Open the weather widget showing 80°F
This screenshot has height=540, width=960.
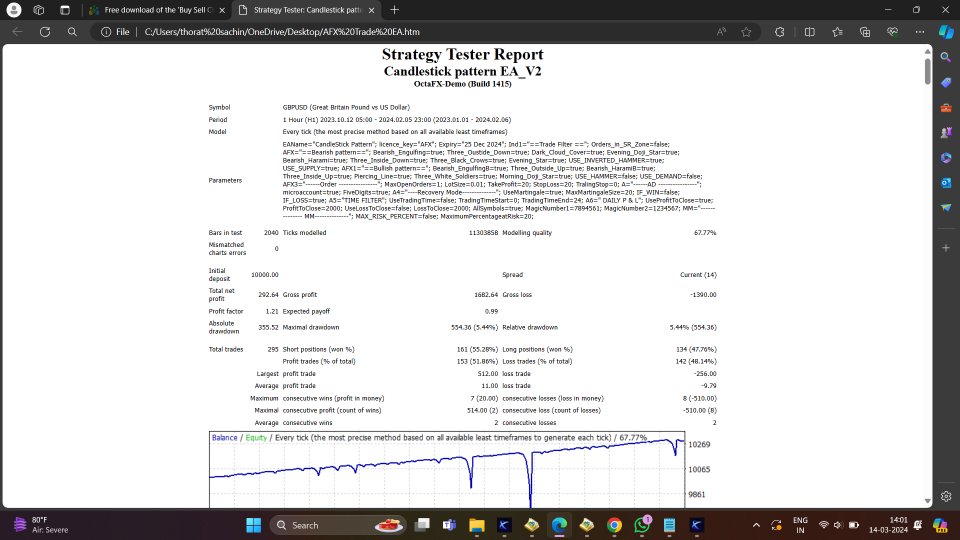[x=42, y=525]
